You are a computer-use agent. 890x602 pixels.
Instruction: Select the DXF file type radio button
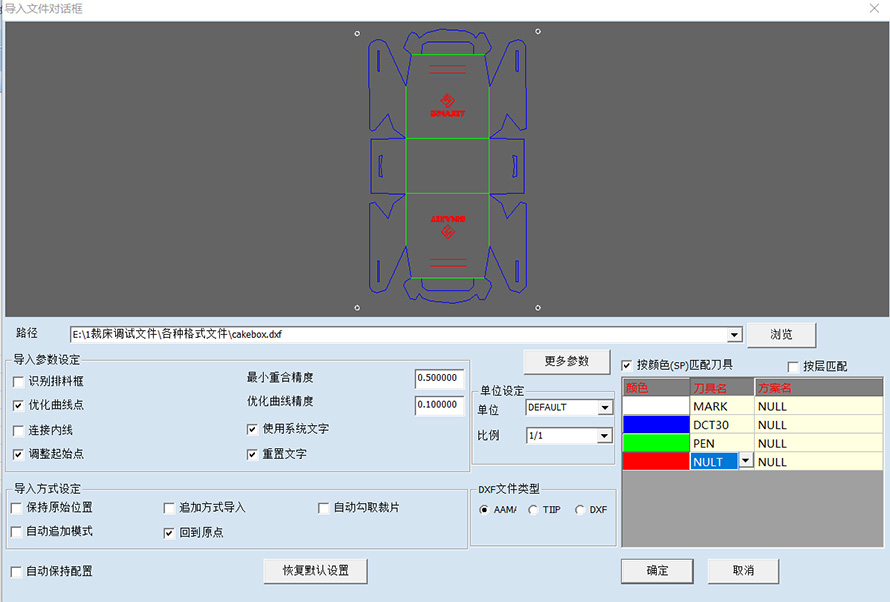pos(580,510)
